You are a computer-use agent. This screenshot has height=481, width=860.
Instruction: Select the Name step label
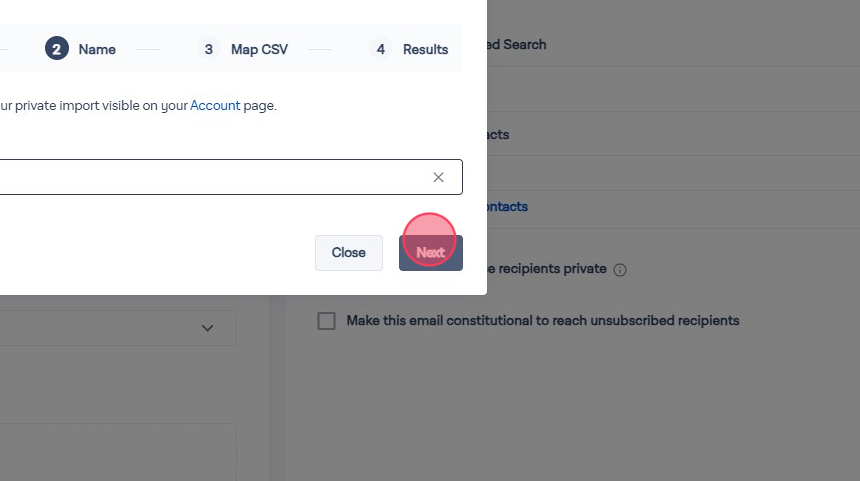[97, 49]
